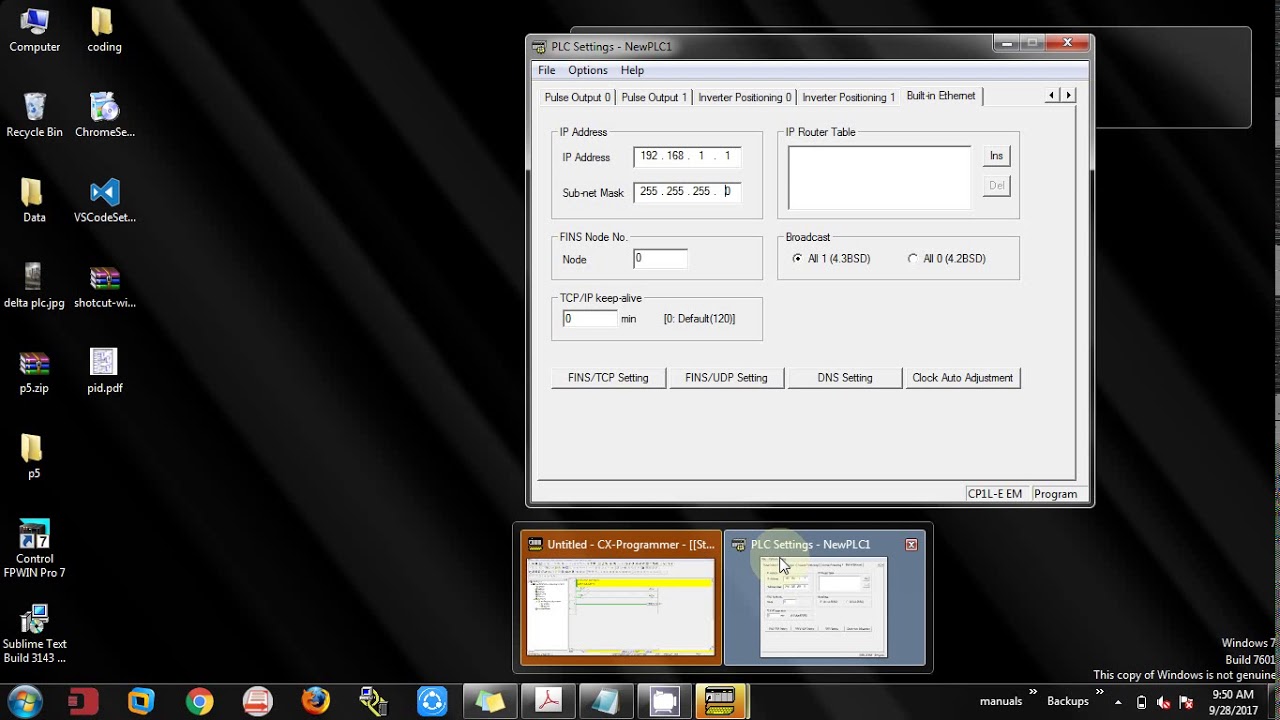The image size is (1280, 720).
Task: Launch Control FPWIN Pro 7 shortcut
Action: pos(34,549)
